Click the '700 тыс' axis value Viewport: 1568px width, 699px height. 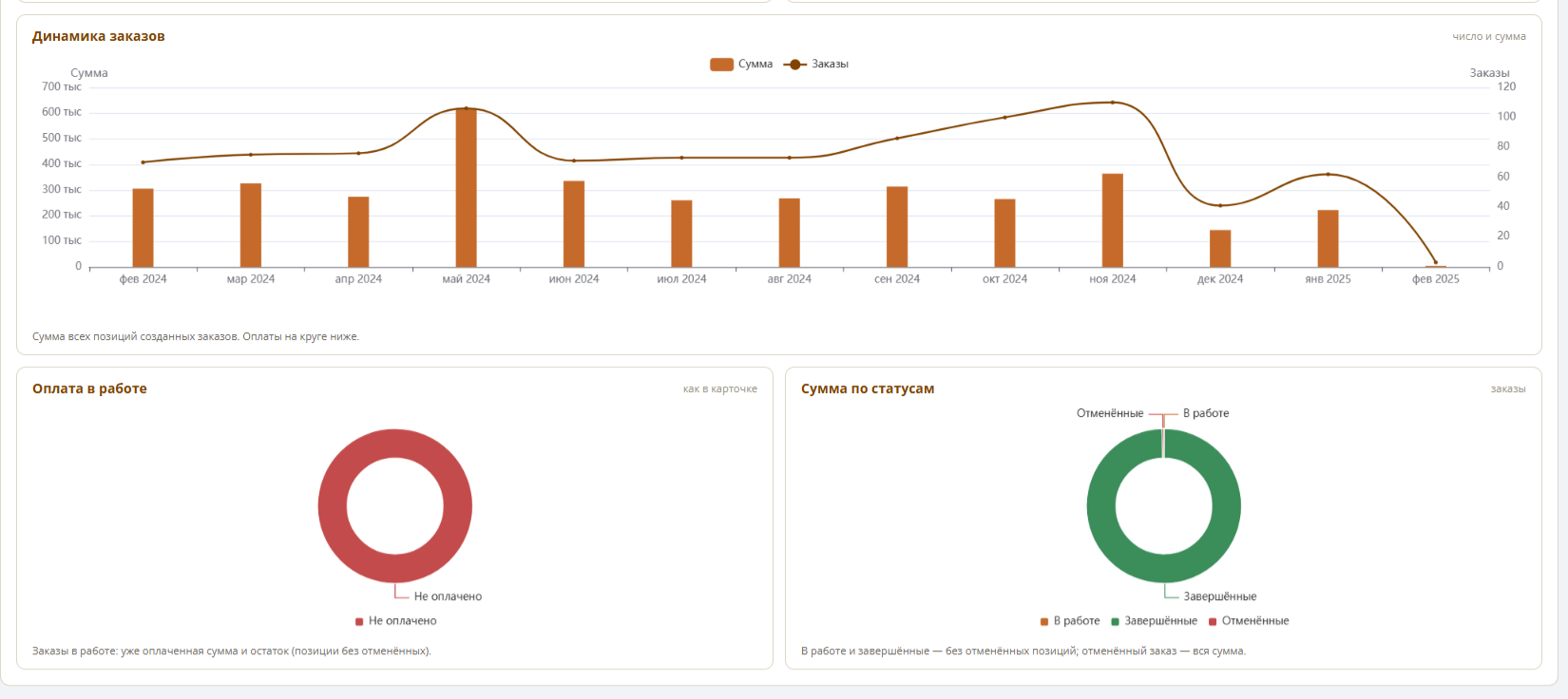pyautogui.click(x=62, y=86)
